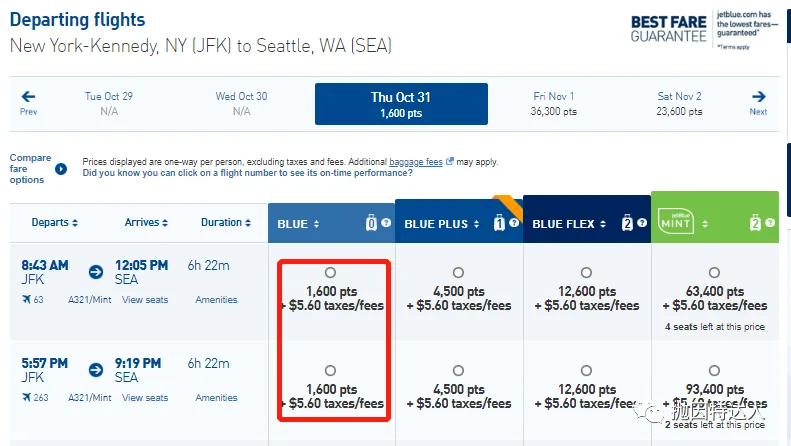791x446 pixels.
Task: Click the Next right arrow icon
Action: point(758,96)
